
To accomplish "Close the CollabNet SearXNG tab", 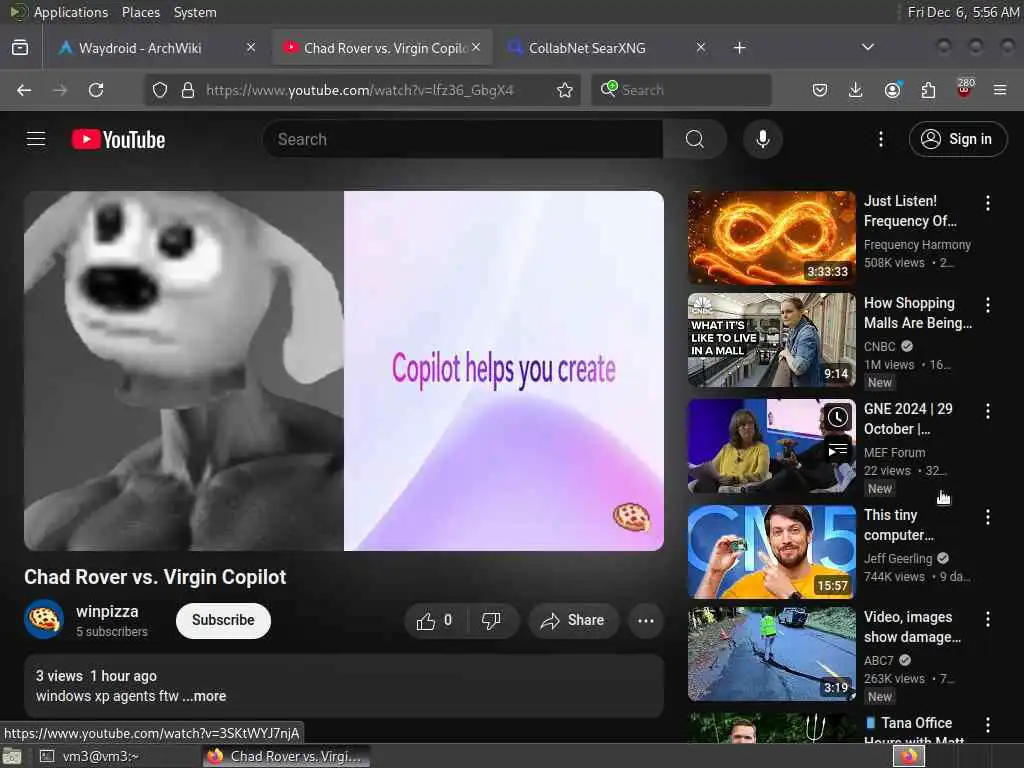I will pos(700,47).
